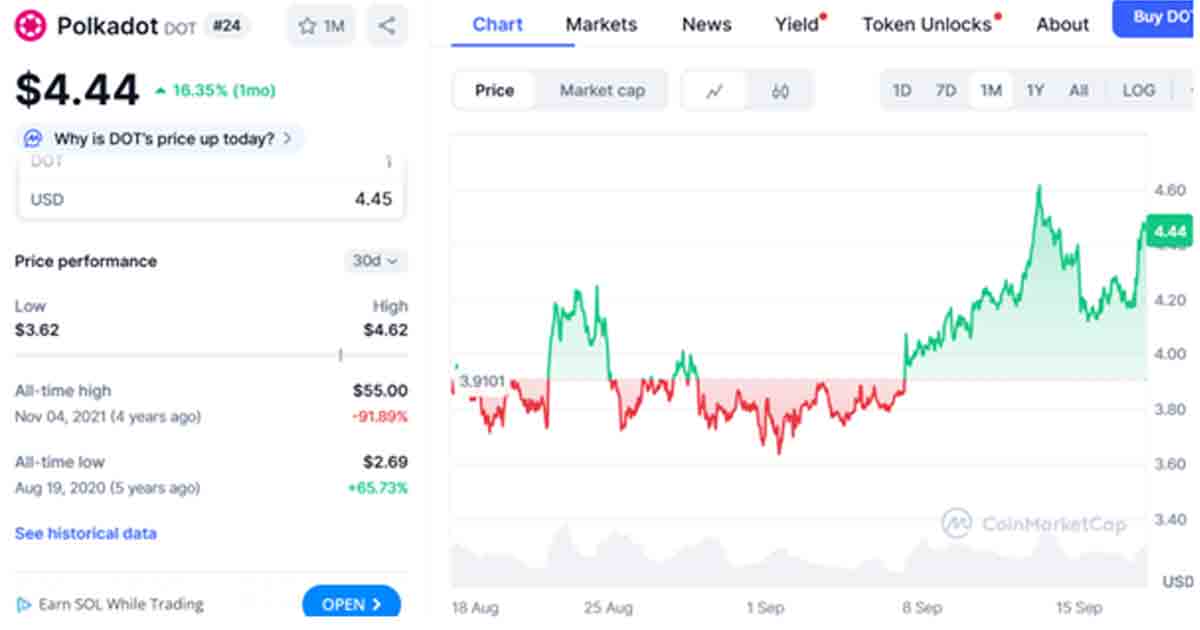Click the price performance low-high range bar
This screenshot has height=630, width=1200.
[x=211, y=354]
